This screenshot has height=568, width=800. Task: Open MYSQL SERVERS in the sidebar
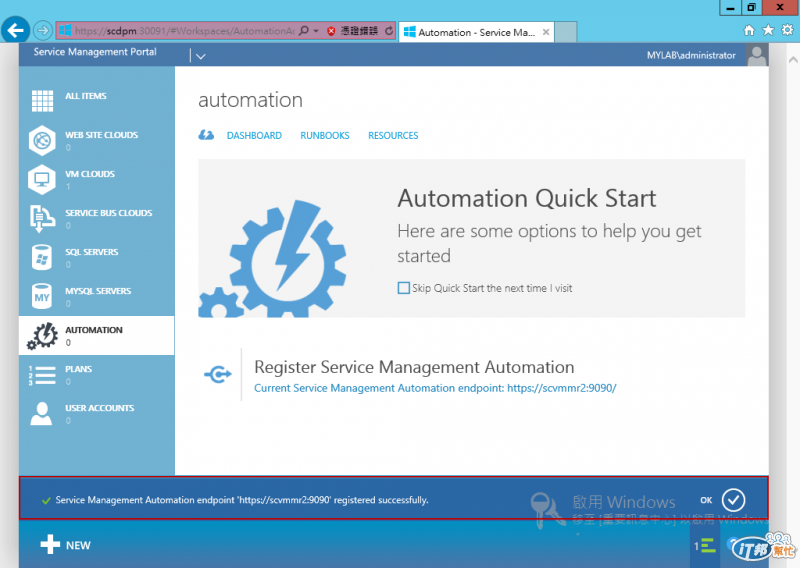(x=98, y=291)
